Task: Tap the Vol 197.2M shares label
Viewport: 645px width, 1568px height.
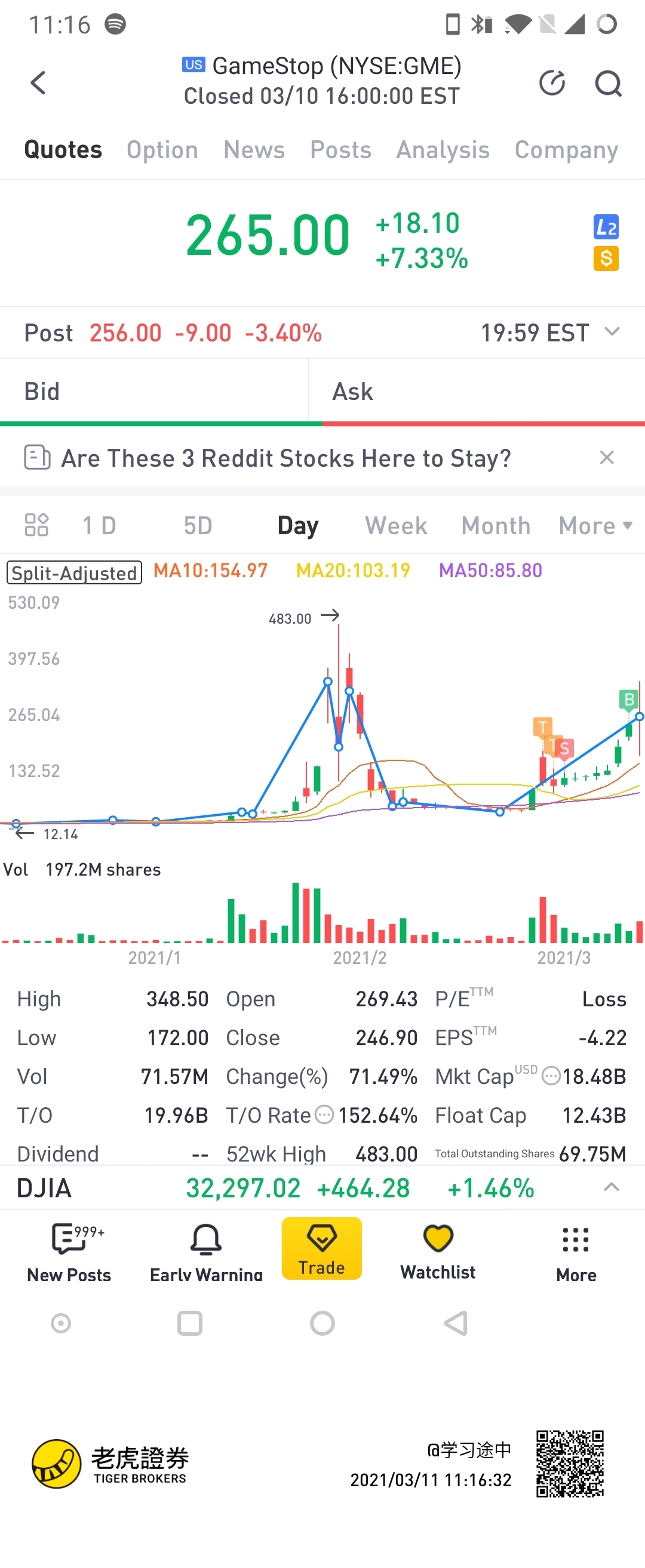Action: point(82,869)
